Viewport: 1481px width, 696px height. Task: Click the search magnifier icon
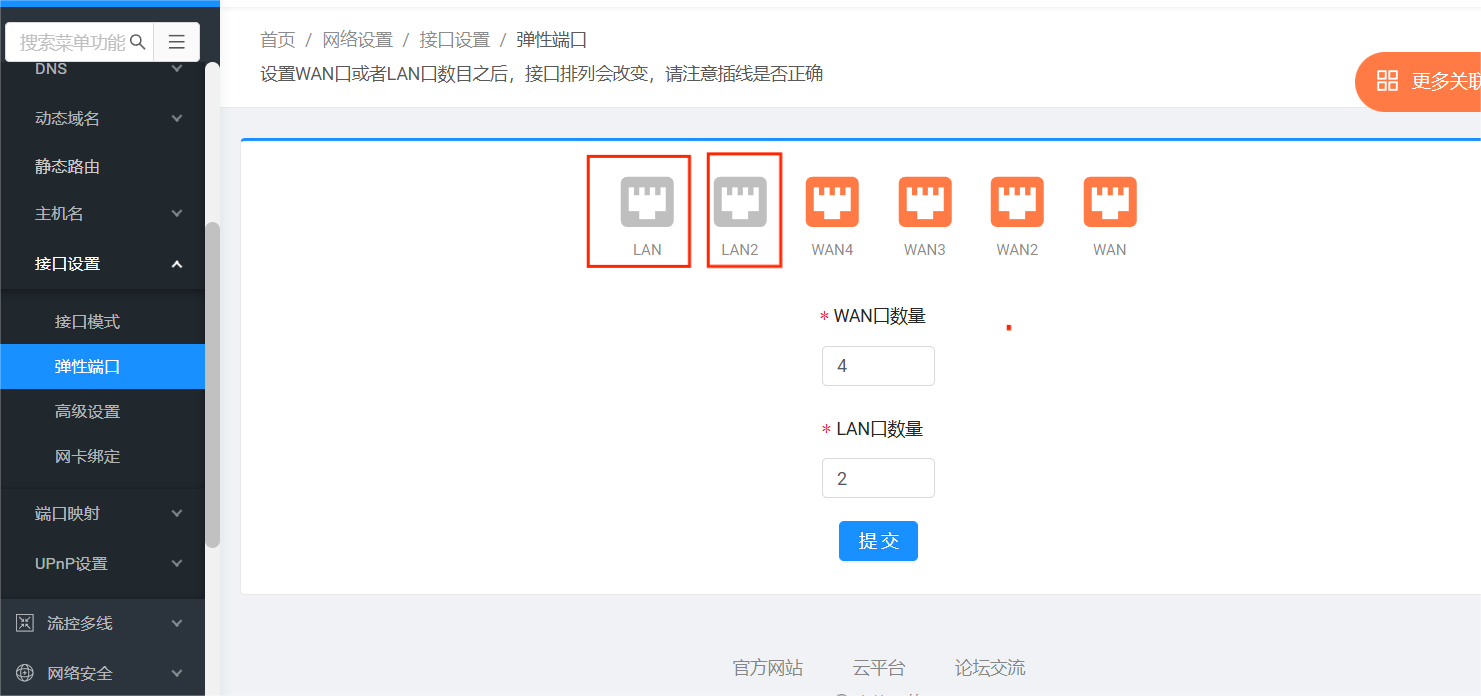tap(139, 42)
